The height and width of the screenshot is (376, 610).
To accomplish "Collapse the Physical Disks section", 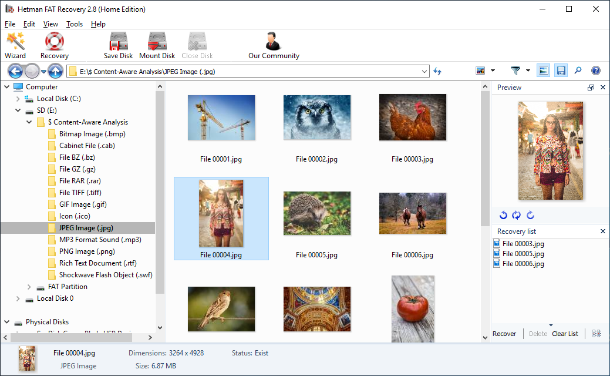I will pyautogui.click(x=7, y=322).
